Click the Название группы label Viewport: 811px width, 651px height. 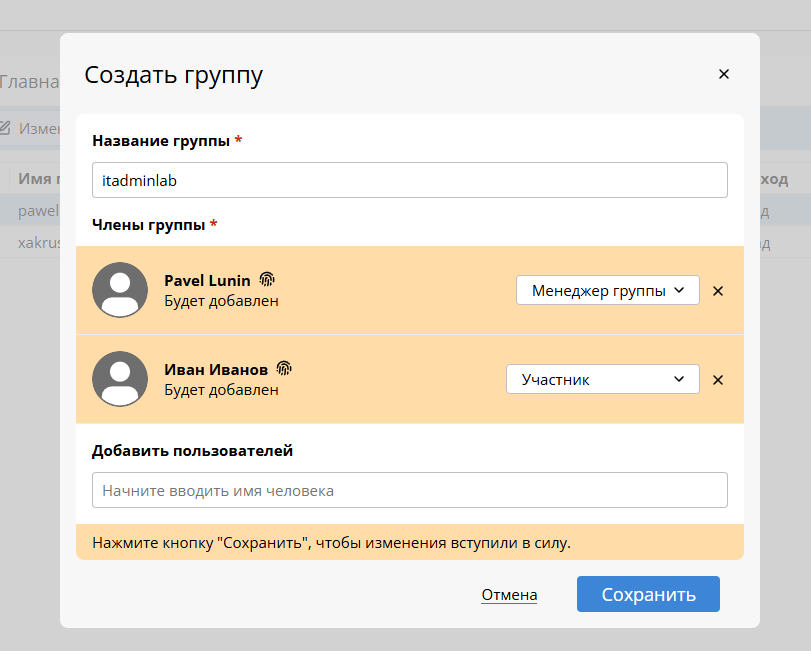161,141
